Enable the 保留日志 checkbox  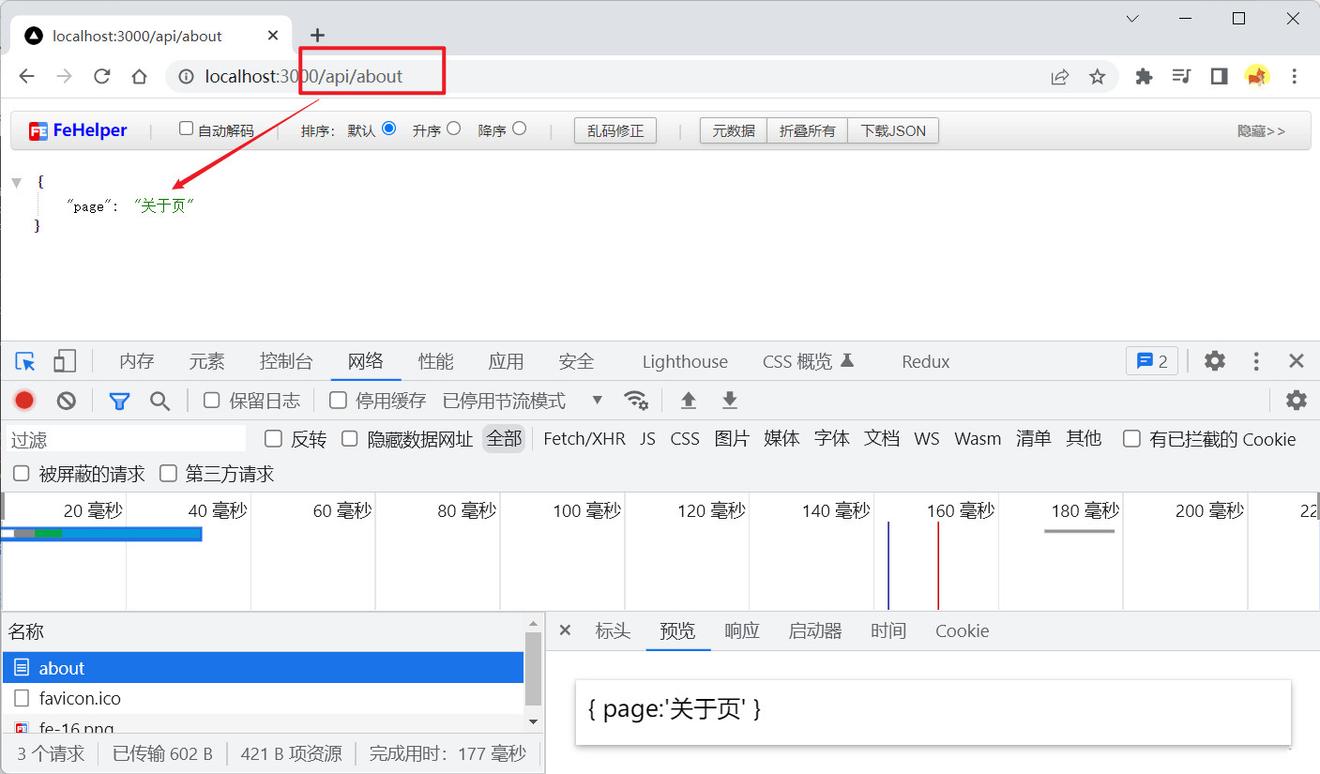212,400
